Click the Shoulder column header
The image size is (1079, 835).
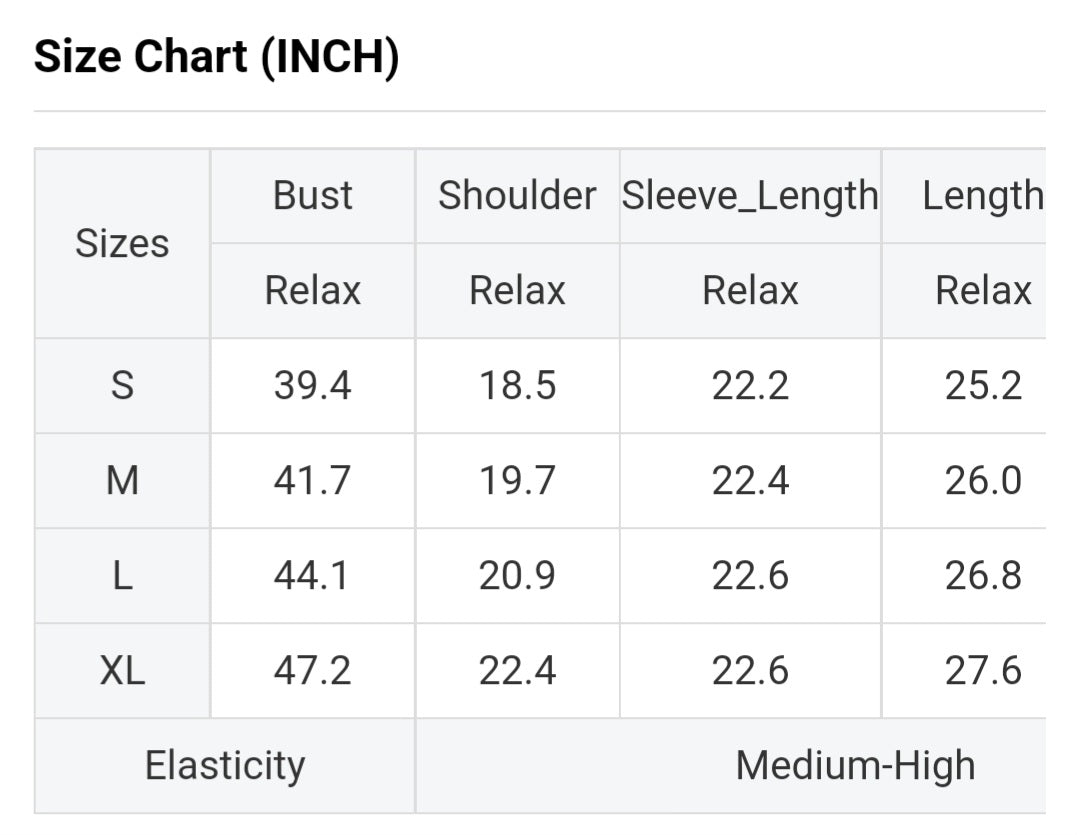coord(517,195)
